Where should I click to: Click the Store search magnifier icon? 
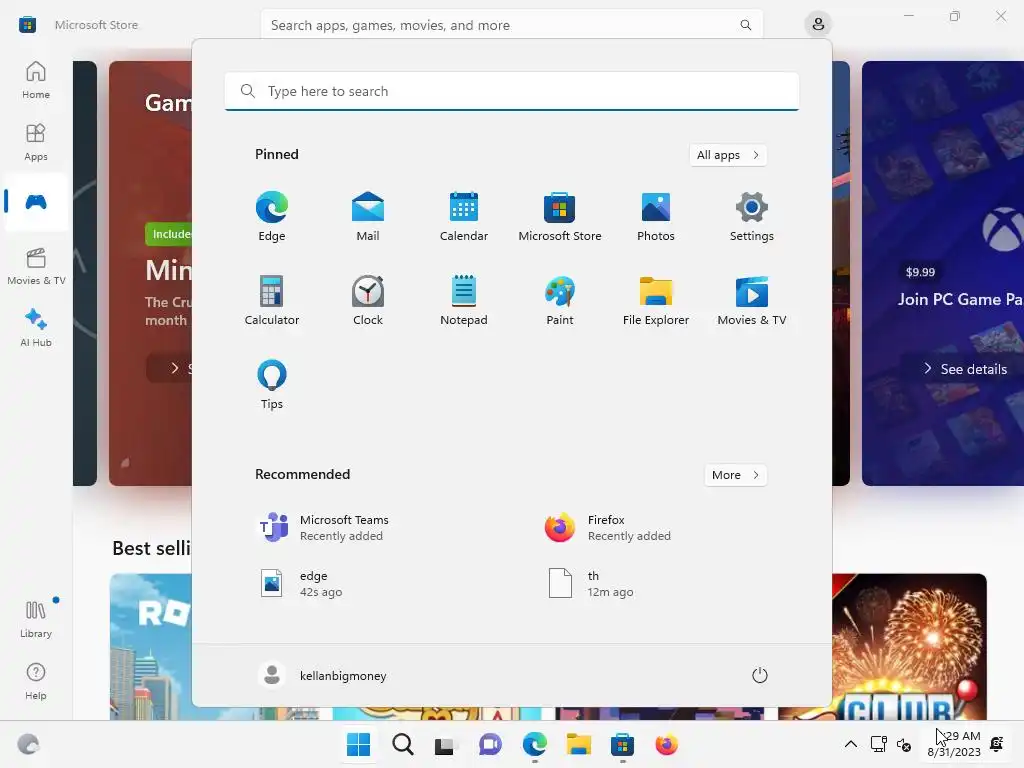[x=745, y=25]
